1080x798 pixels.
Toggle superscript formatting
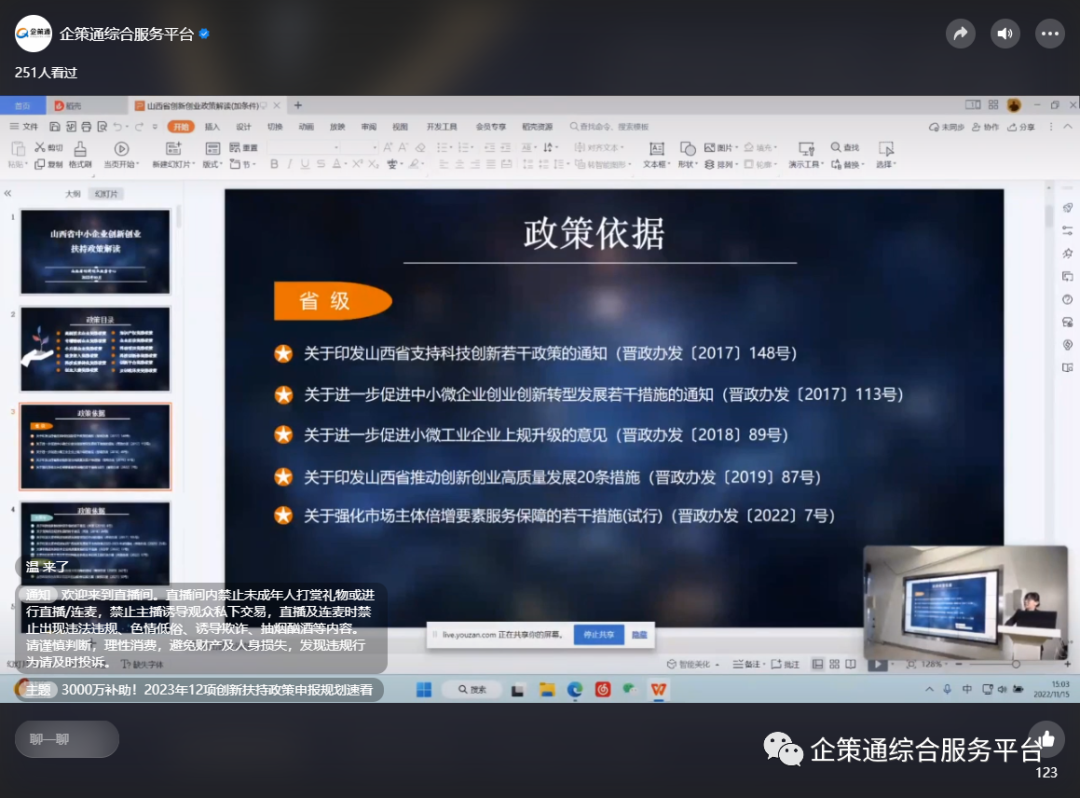pos(357,165)
